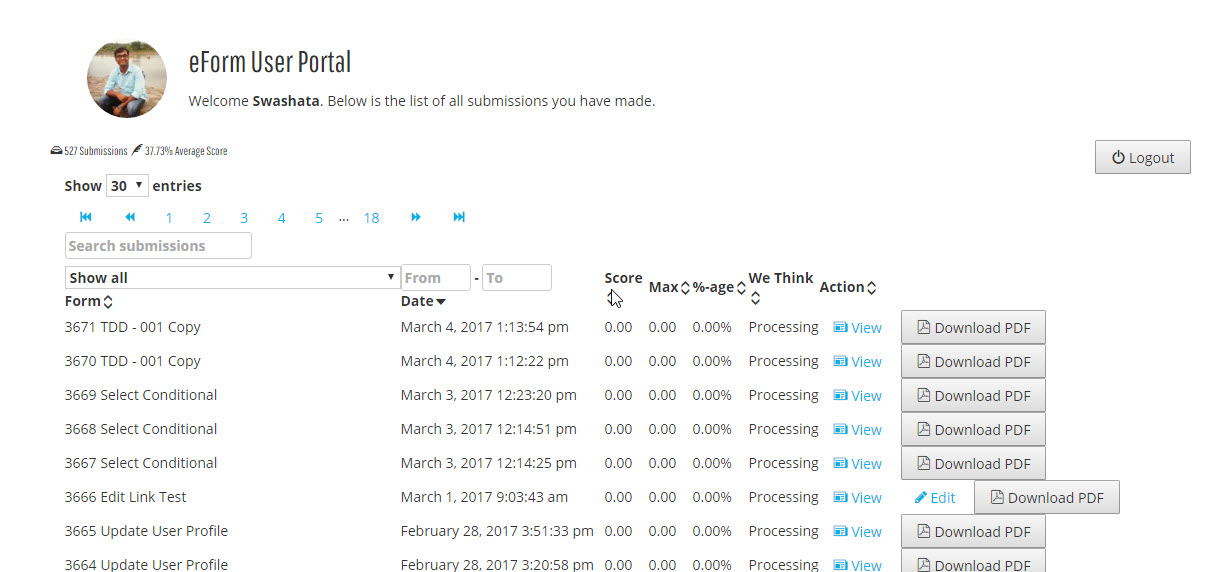The image size is (1227, 572).
Task: Open the entries count dropdown showing 30
Action: [x=127, y=186]
